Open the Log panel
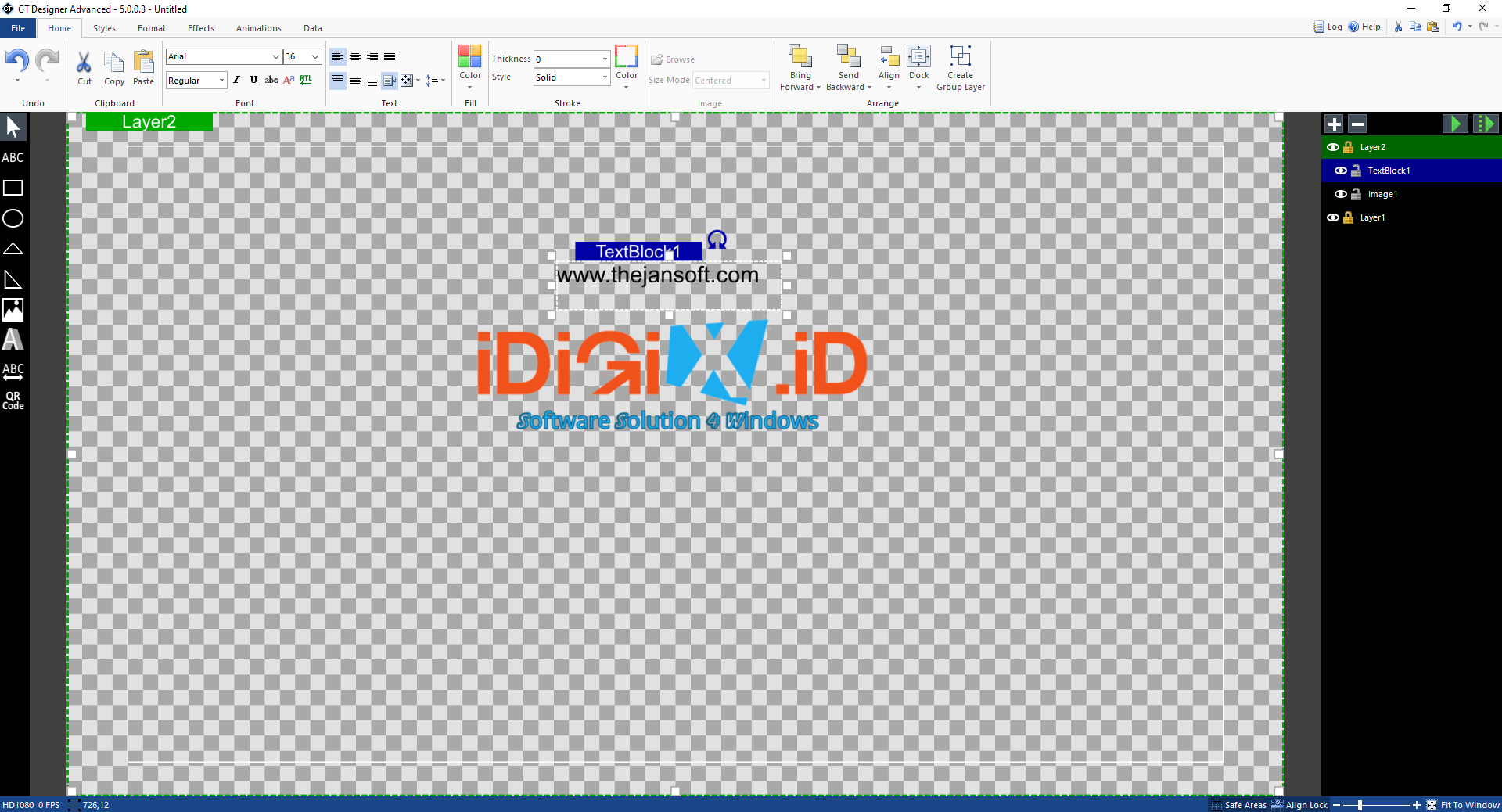 [1328, 27]
